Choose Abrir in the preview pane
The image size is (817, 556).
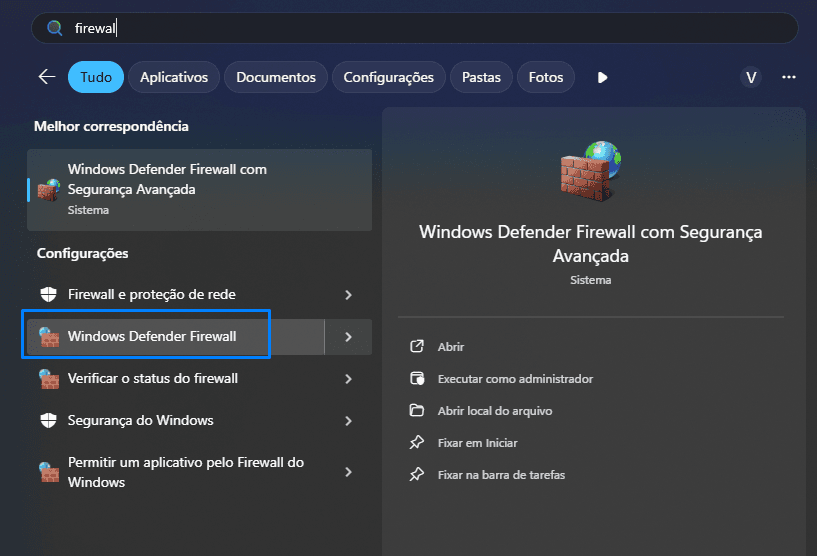coord(451,347)
